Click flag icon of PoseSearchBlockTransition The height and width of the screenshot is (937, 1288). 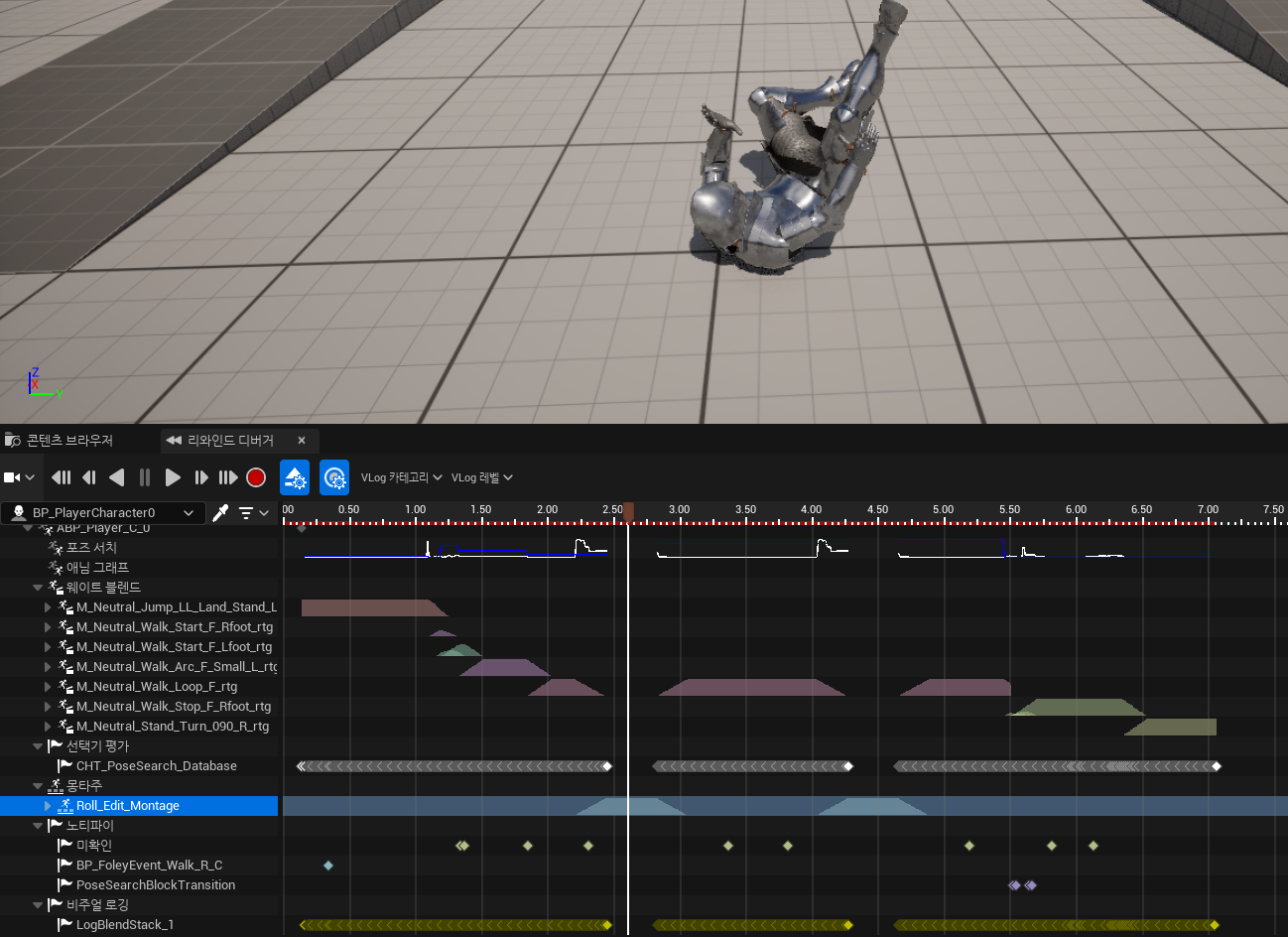(x=65, y=884)
